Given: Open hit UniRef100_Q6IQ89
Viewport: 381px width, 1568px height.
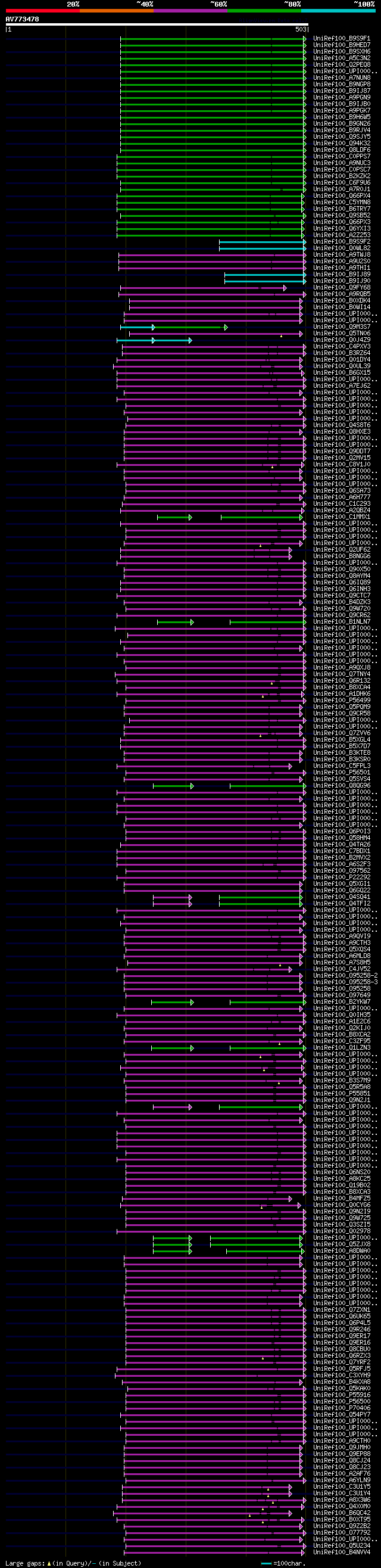Looking at the screenshot, I should pos(342,583).
